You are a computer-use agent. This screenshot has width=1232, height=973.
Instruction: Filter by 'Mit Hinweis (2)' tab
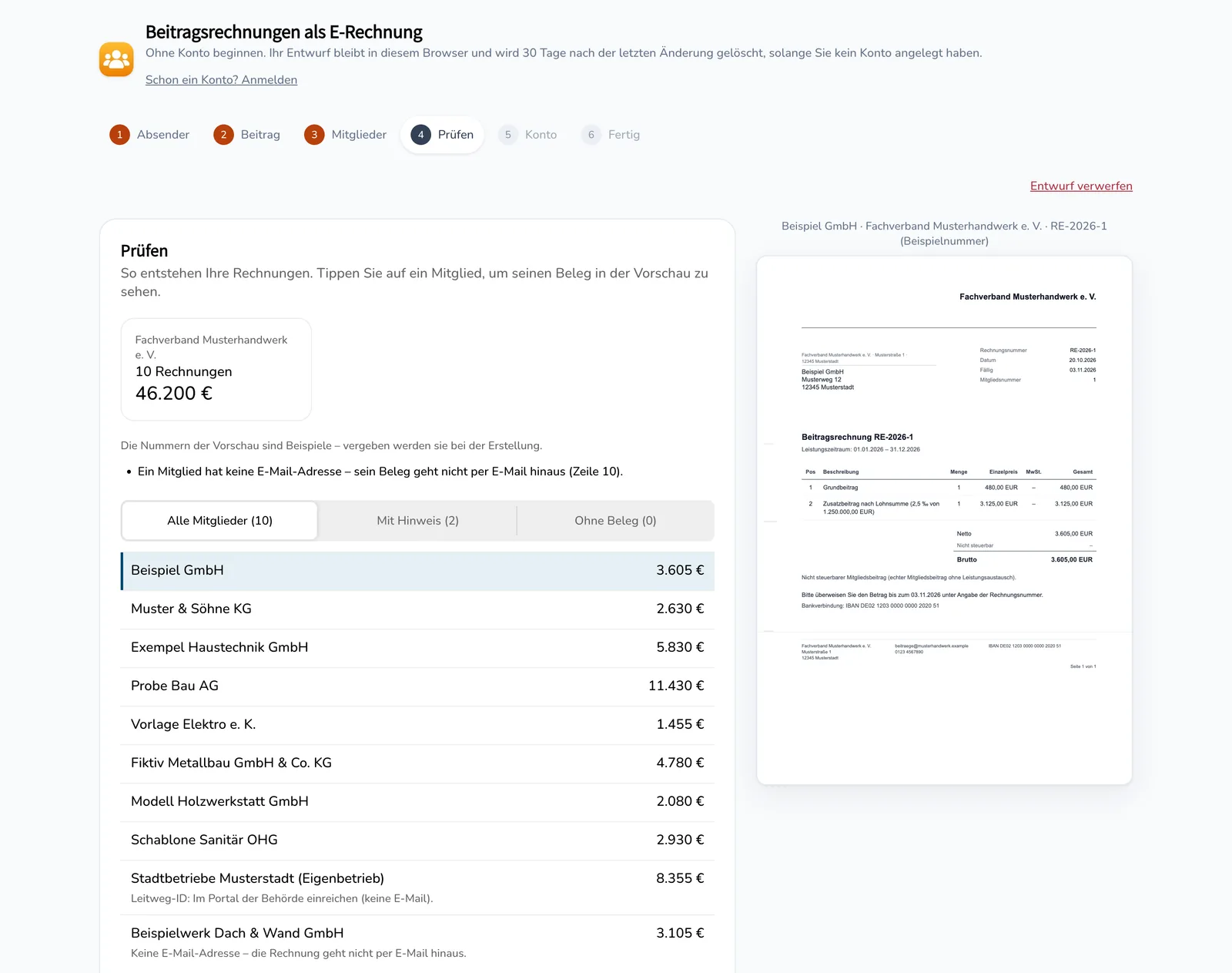417,521
